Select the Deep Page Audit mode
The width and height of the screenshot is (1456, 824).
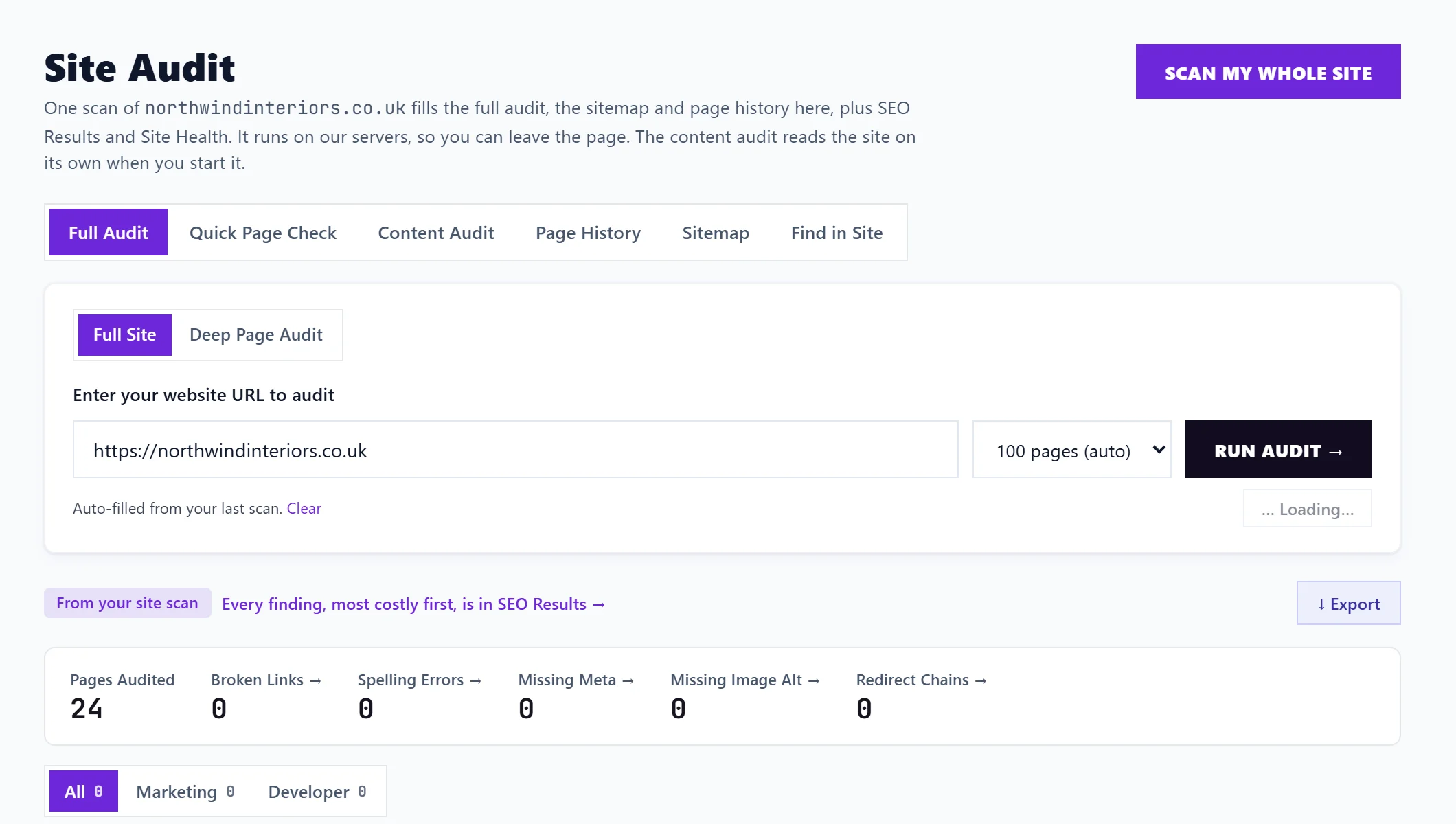[x=256, y=334]
